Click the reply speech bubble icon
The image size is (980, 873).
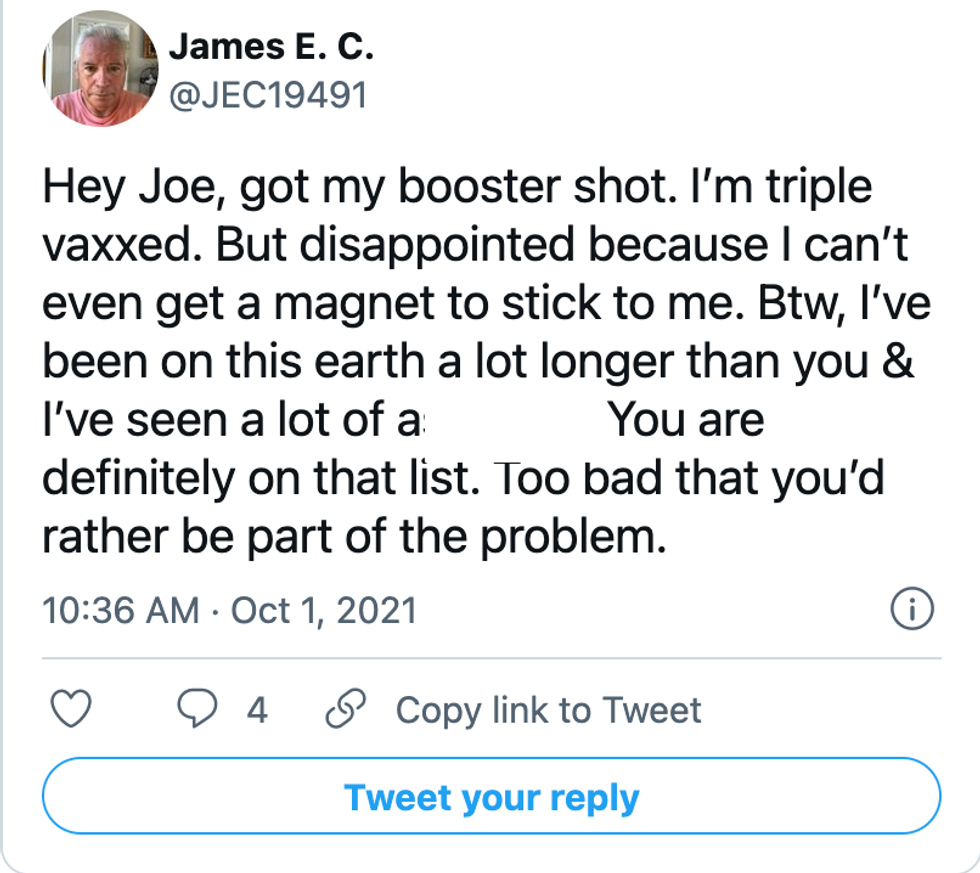pyautogui.click(x=199, y=710)
